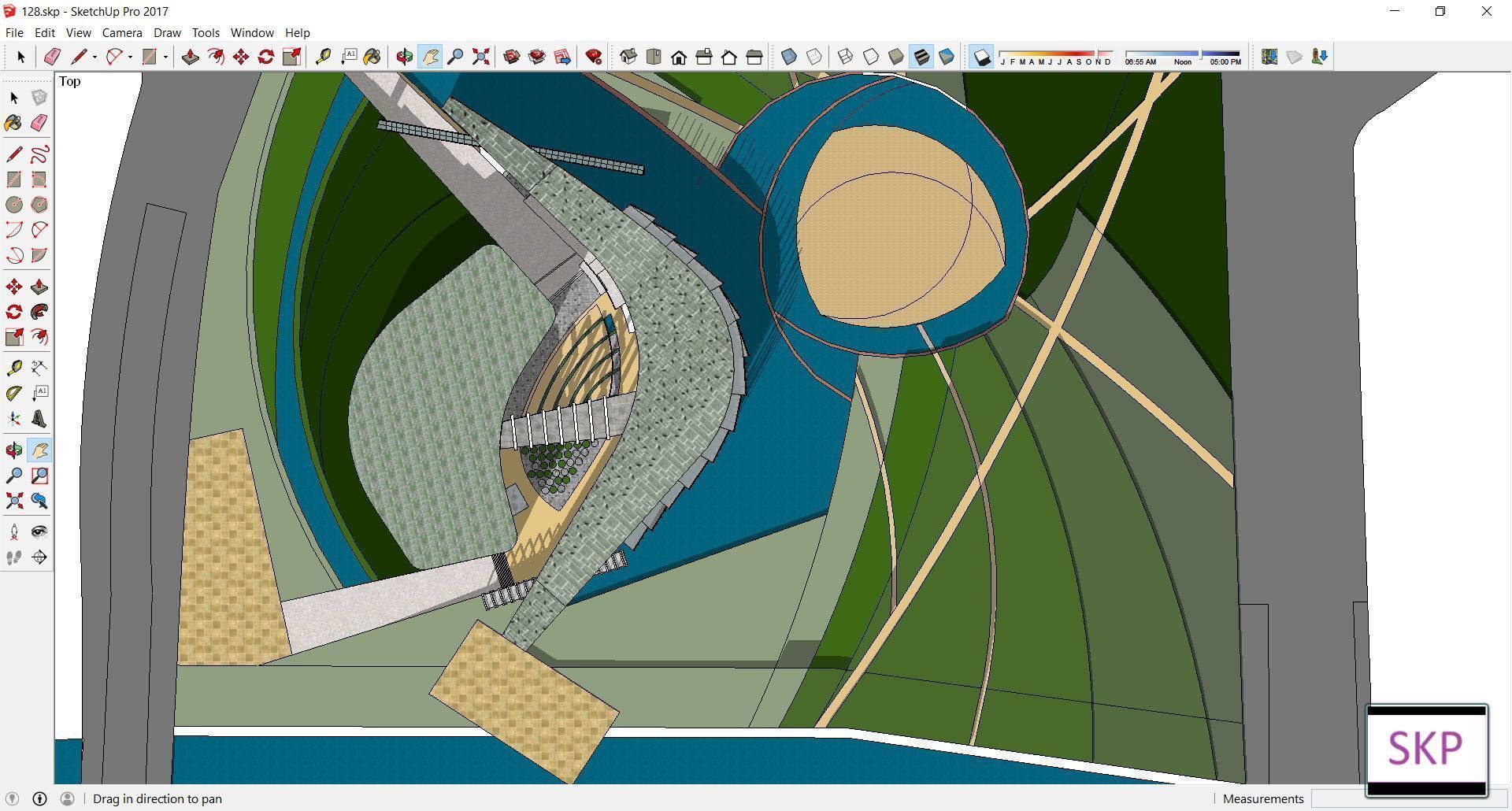Select the Dimensions tool

pos(39,368)
